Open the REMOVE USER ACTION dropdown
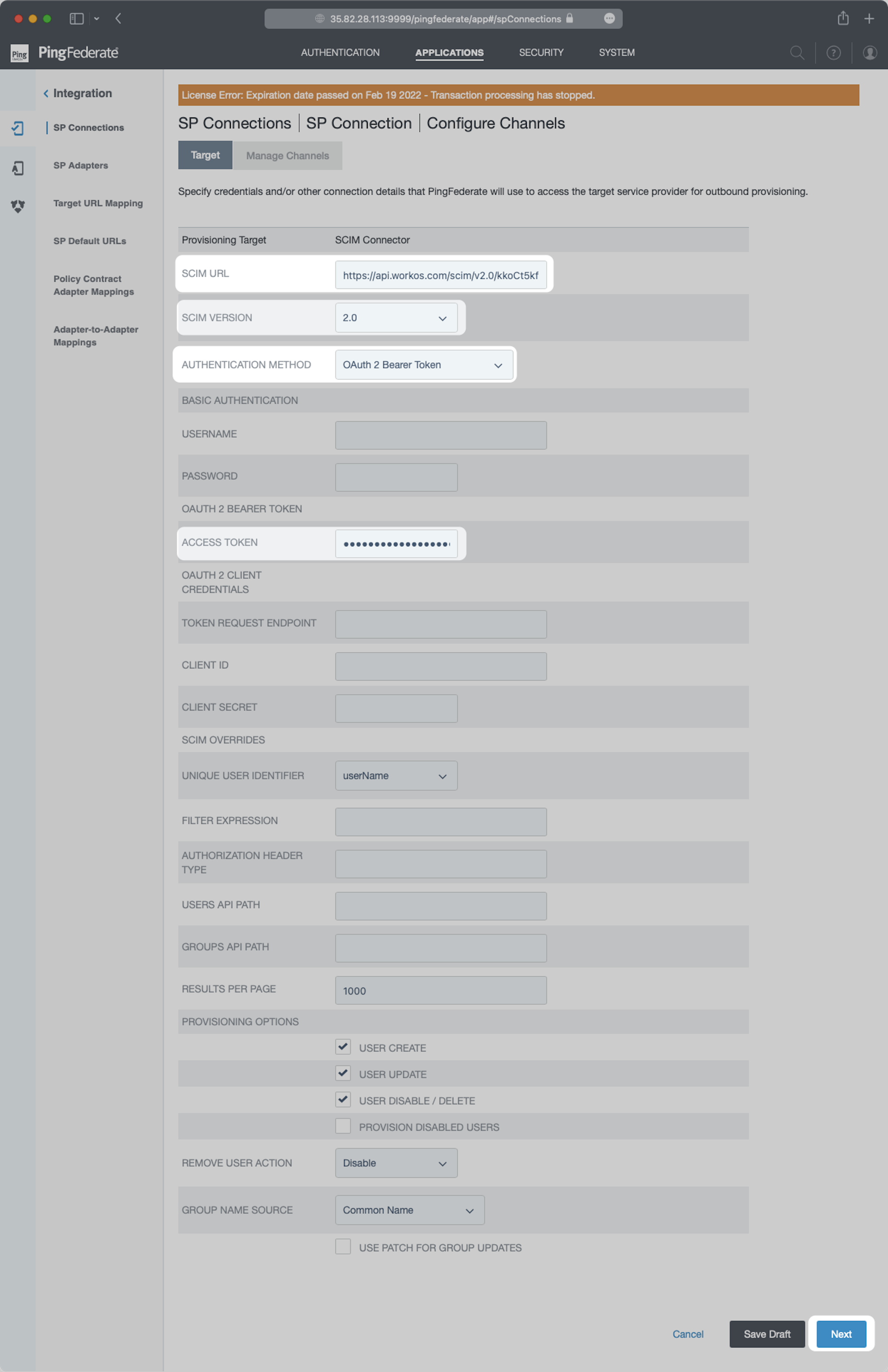Viewport: 888px width, 1372px height. click(x=396, y=1163)
